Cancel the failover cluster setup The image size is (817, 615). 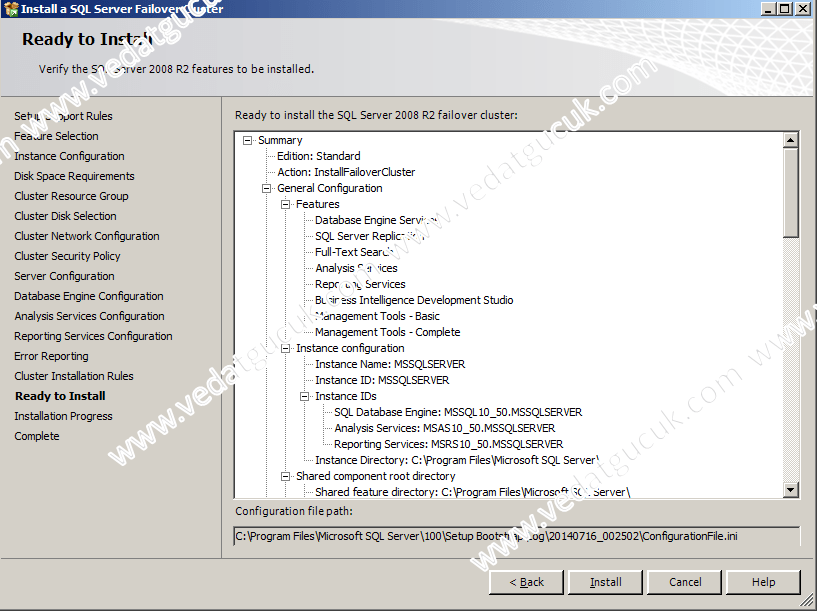click(x=685, y=582)
